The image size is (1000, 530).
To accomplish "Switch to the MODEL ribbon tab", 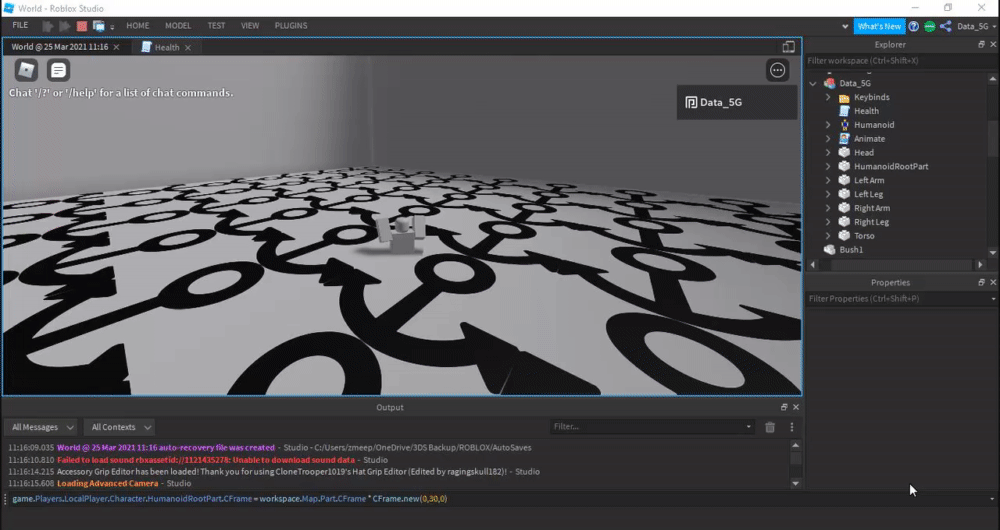I will (x=178, y=26).
